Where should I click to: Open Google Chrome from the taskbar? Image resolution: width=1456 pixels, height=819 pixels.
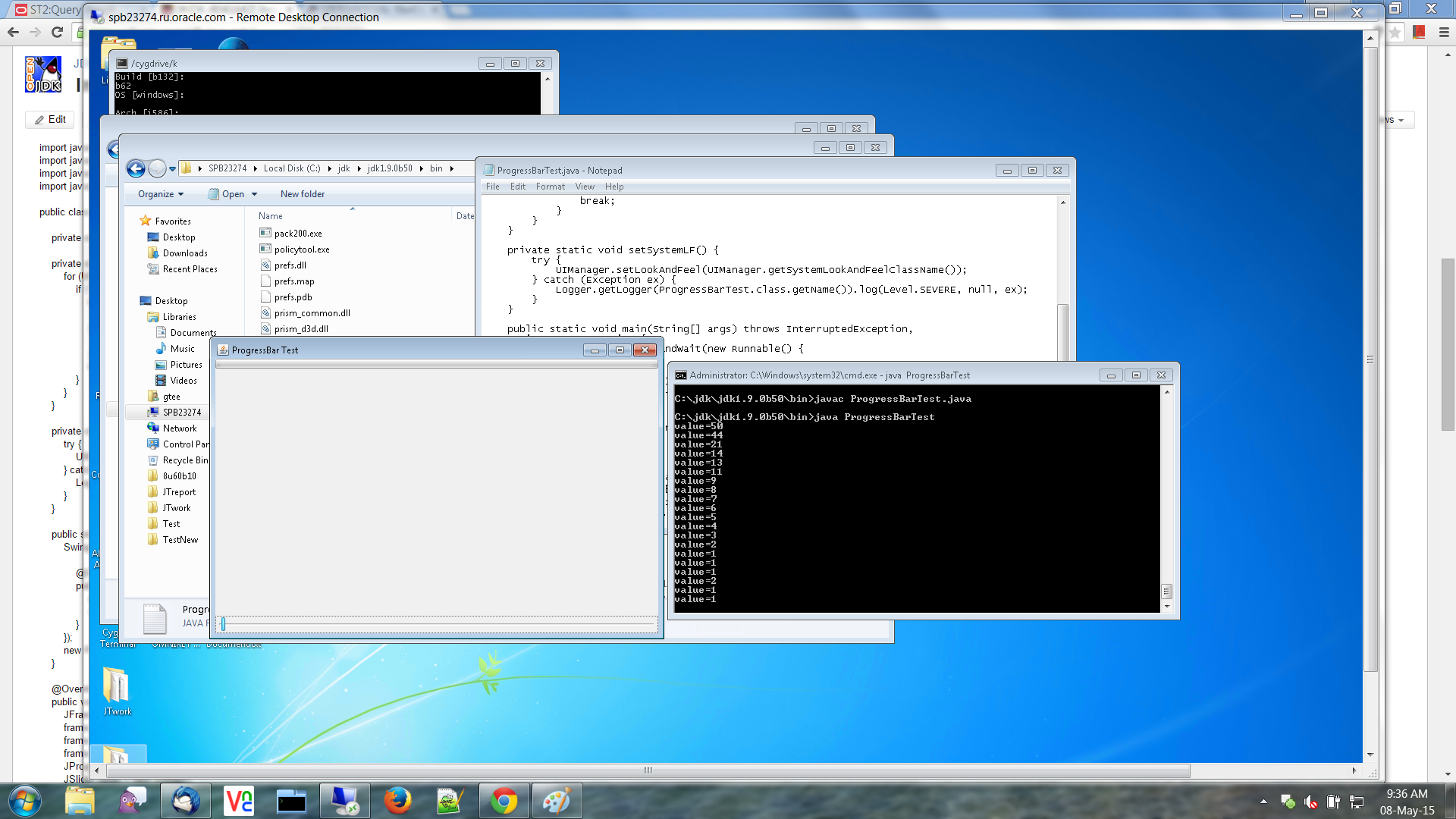click(x=504, y=801)
